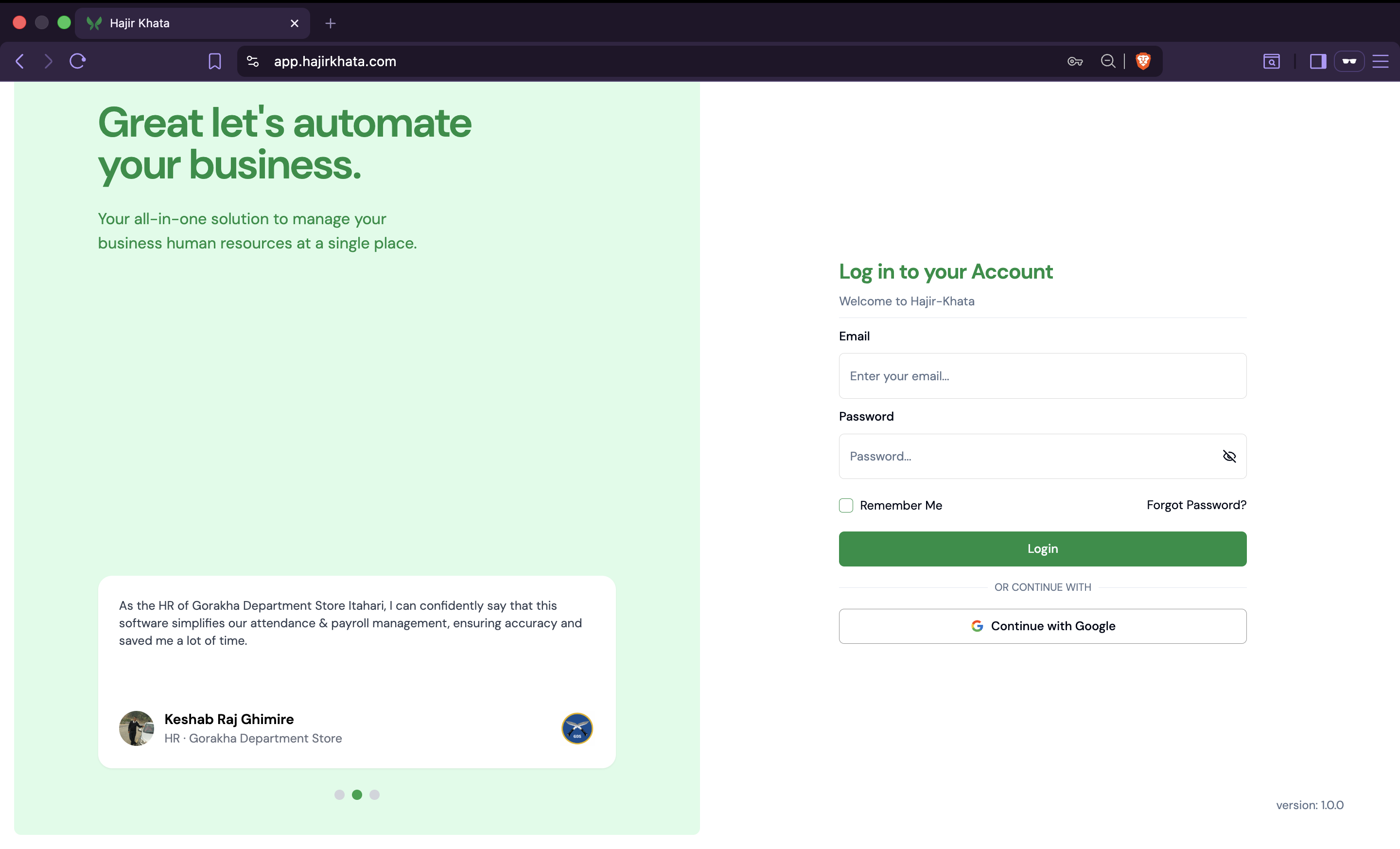Go forward to the next page
This screenshot has width=1400, height=849.
tap(48, 61)
